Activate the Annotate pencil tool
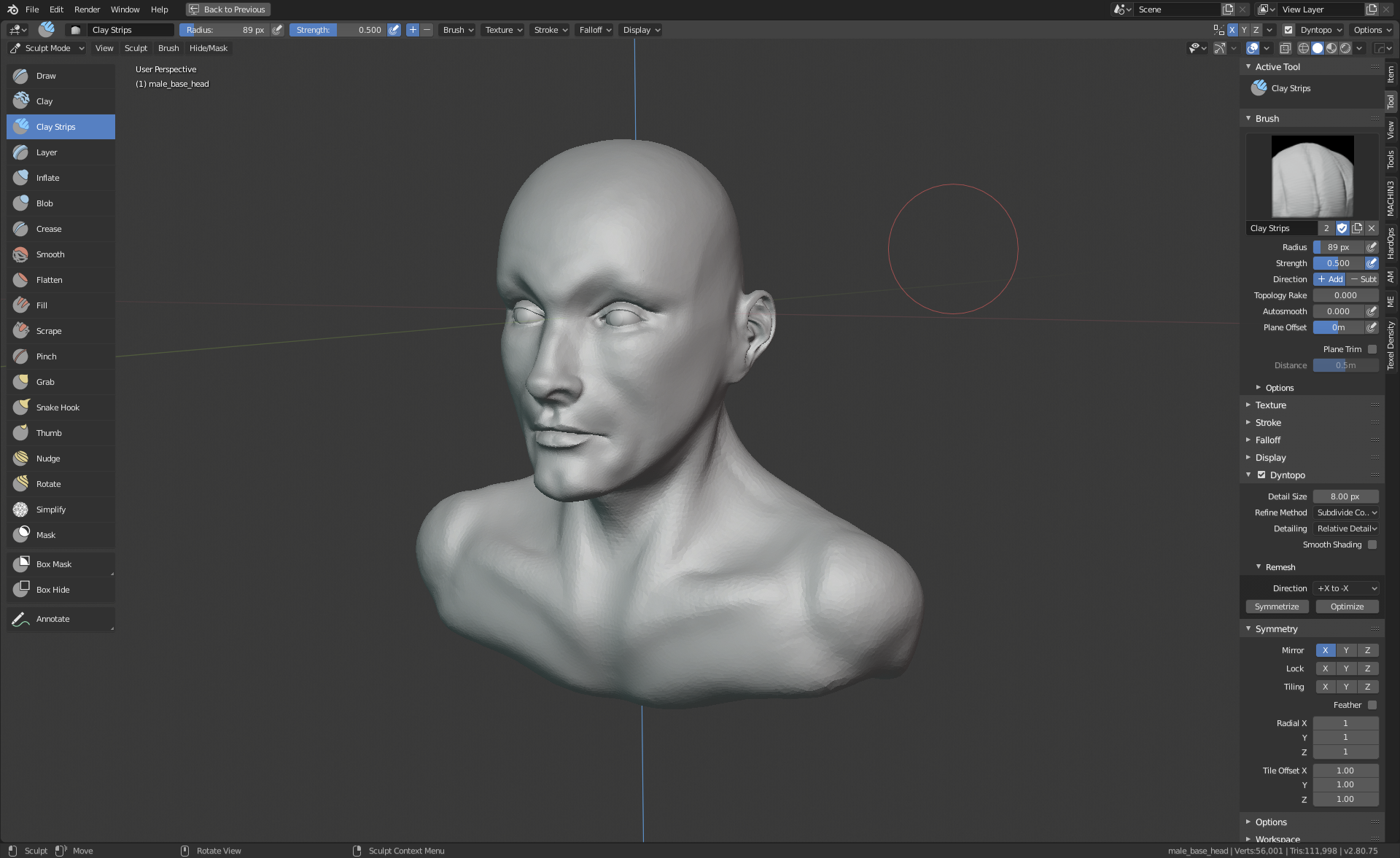Image resolution: width=1400 pixels, height=858 pixels. 52,619
